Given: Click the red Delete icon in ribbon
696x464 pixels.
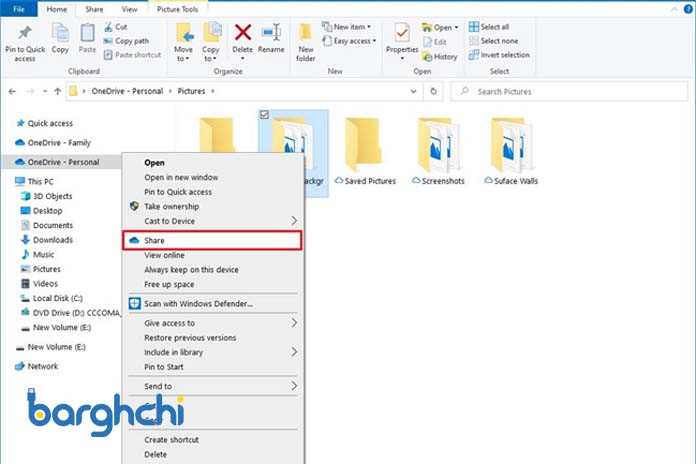Looking at the screenshot, I should click(243, 32).
